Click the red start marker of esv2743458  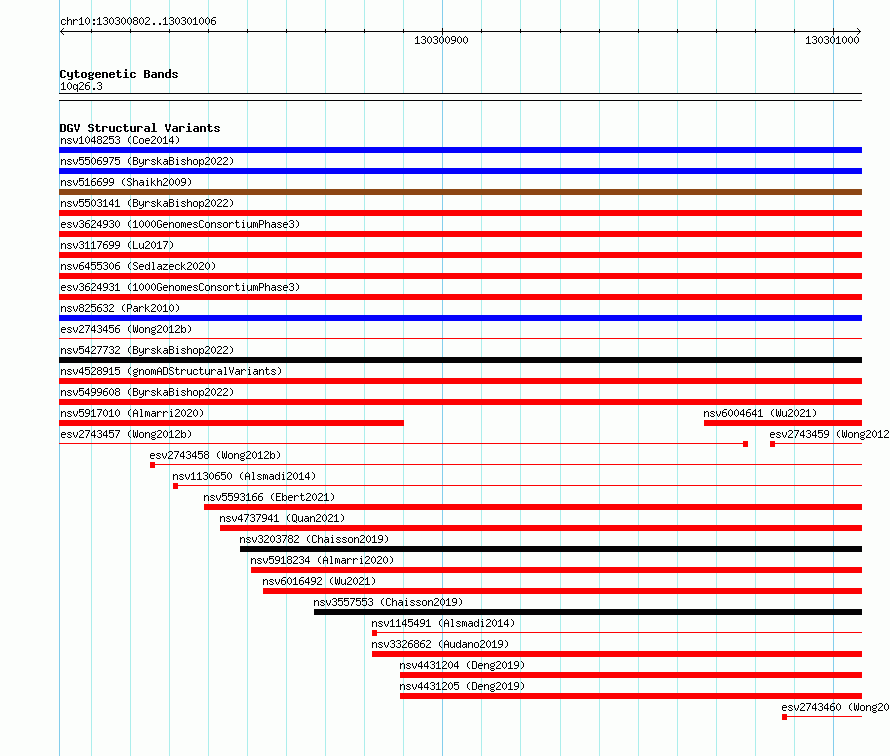pos(152,465)
